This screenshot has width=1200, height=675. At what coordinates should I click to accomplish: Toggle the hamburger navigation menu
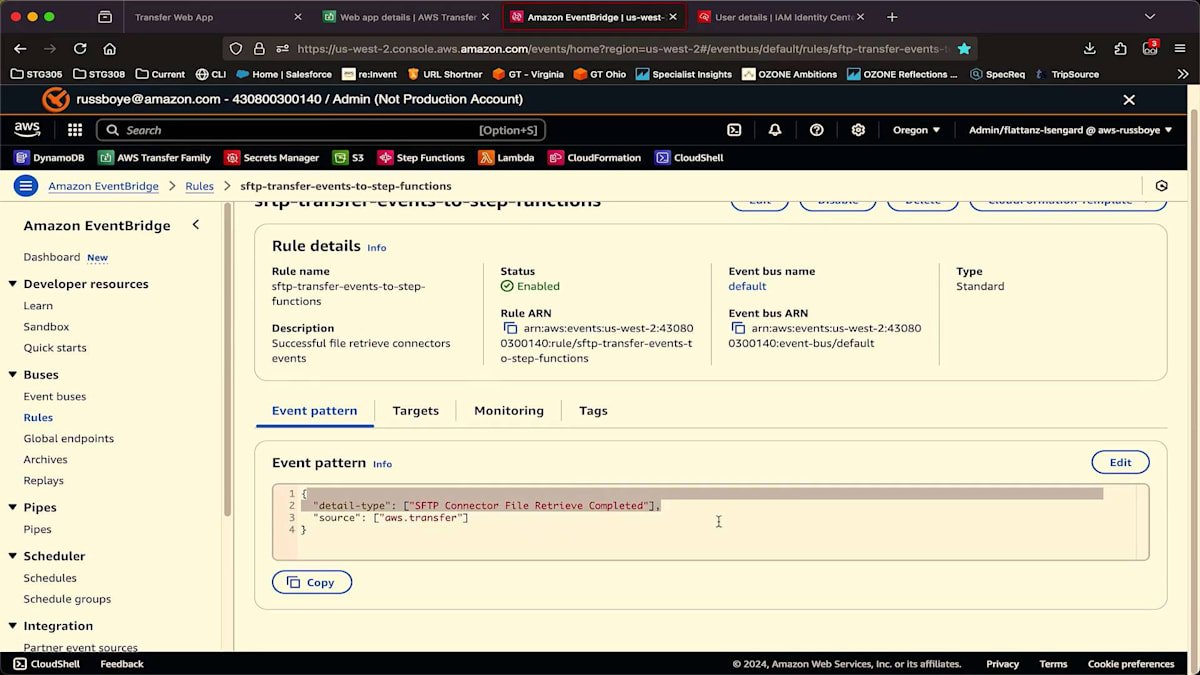pyautogui.click(x=26, y=186)
